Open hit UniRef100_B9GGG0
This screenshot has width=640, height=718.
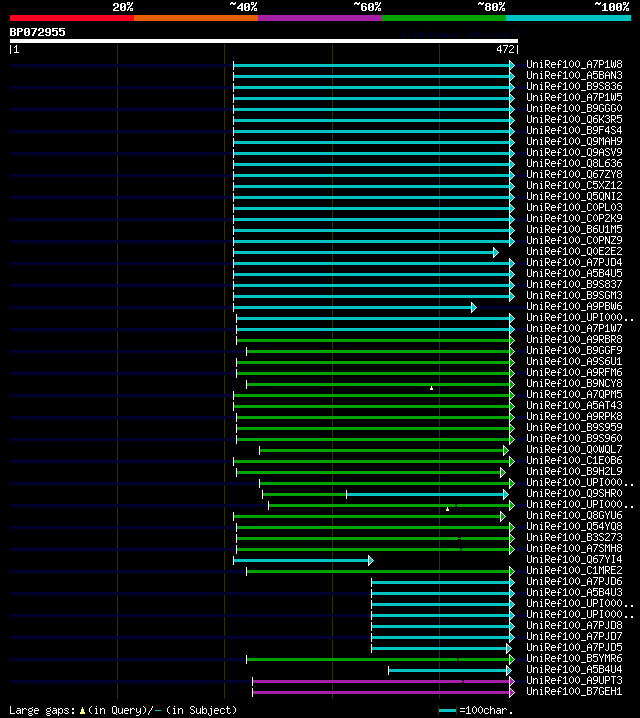[x=574, y=108]
